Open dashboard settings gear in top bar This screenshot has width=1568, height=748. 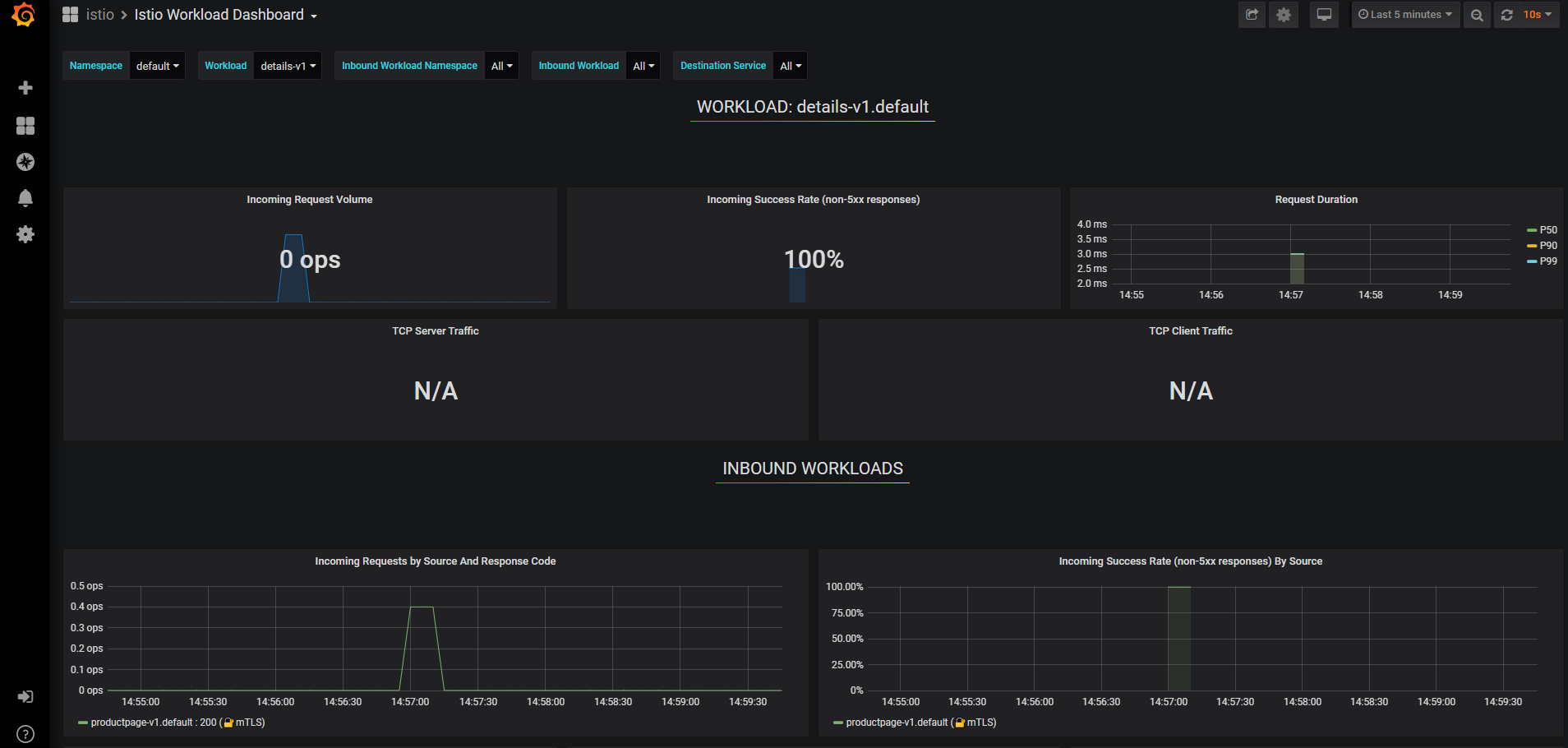1284,15
